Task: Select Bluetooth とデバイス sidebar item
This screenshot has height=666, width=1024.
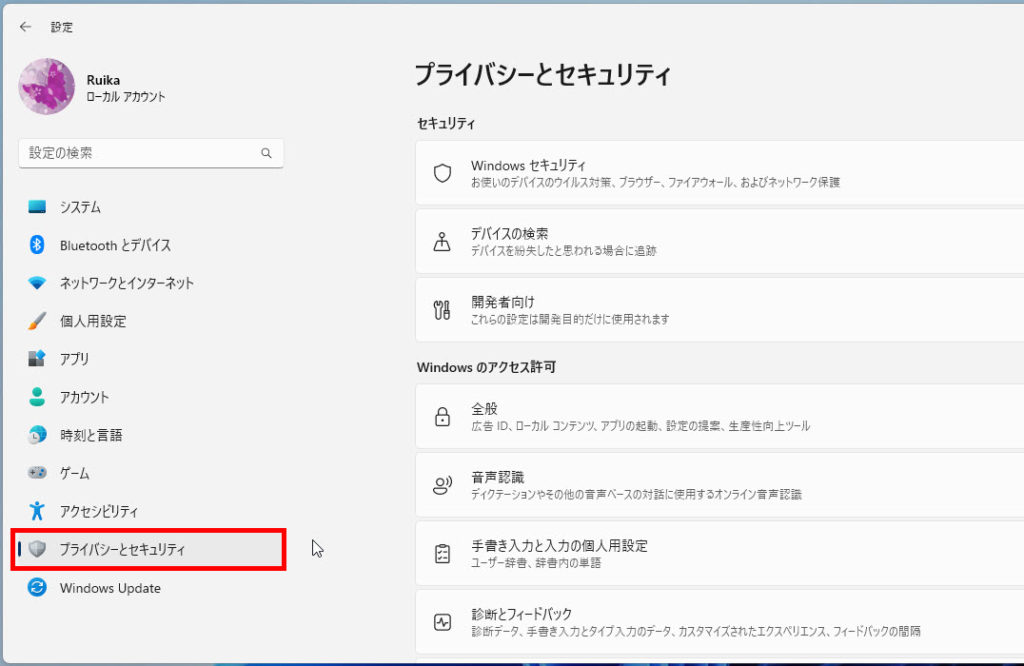Action: click(115, 245)
